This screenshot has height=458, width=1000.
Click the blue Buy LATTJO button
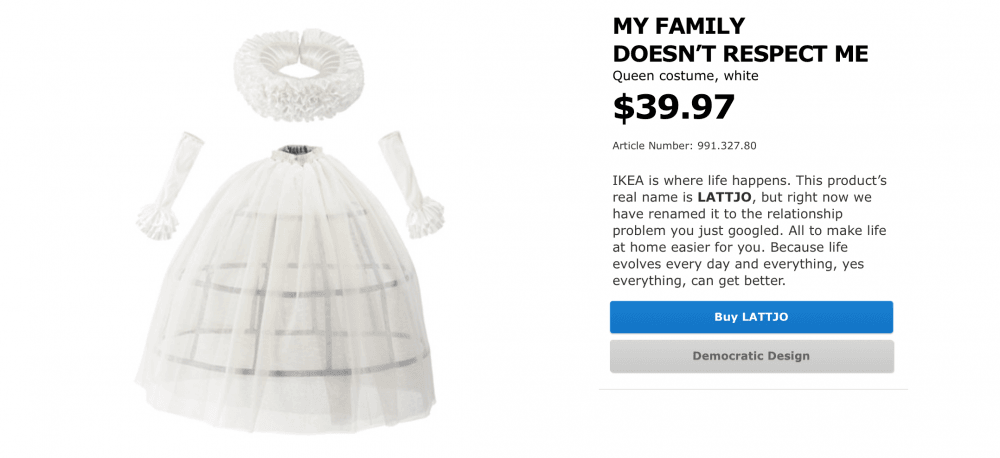click(x=751, y=317)
